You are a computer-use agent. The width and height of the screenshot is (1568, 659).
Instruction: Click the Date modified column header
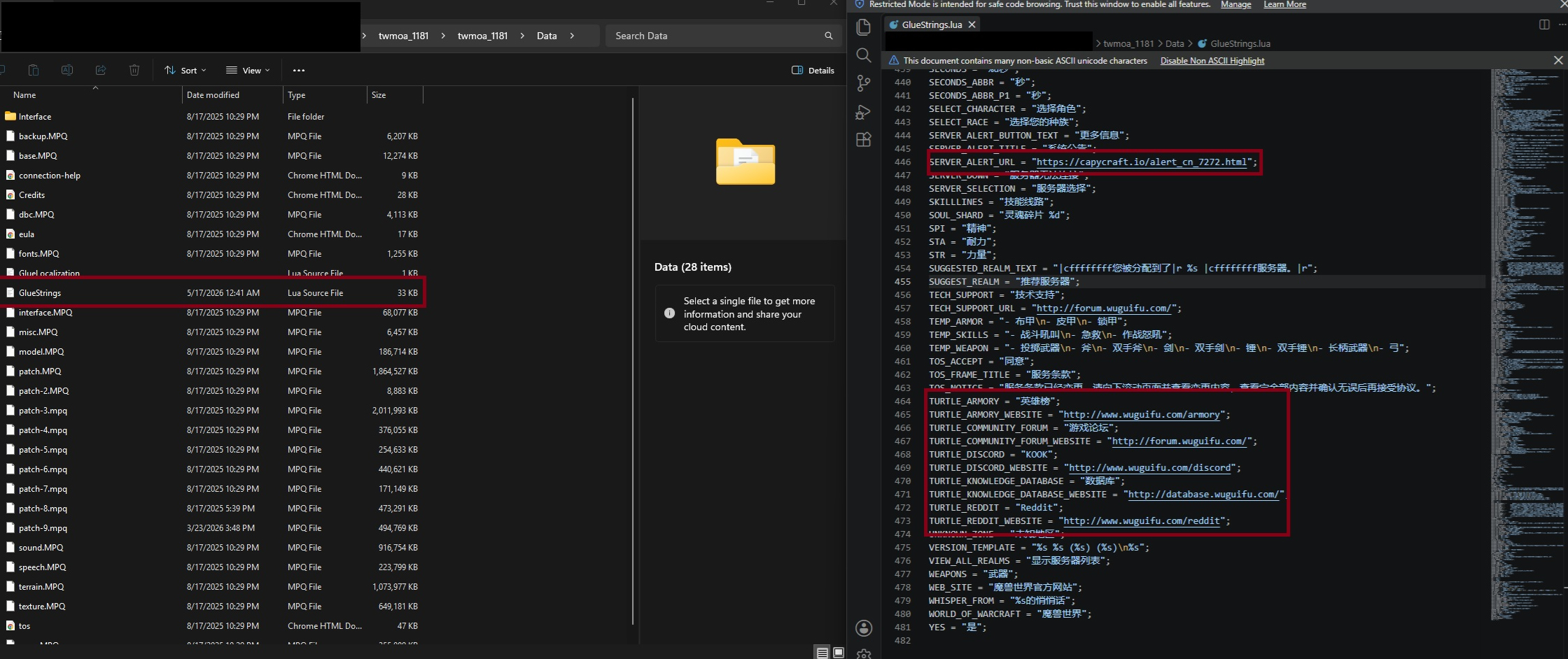[x=232, y=95]
